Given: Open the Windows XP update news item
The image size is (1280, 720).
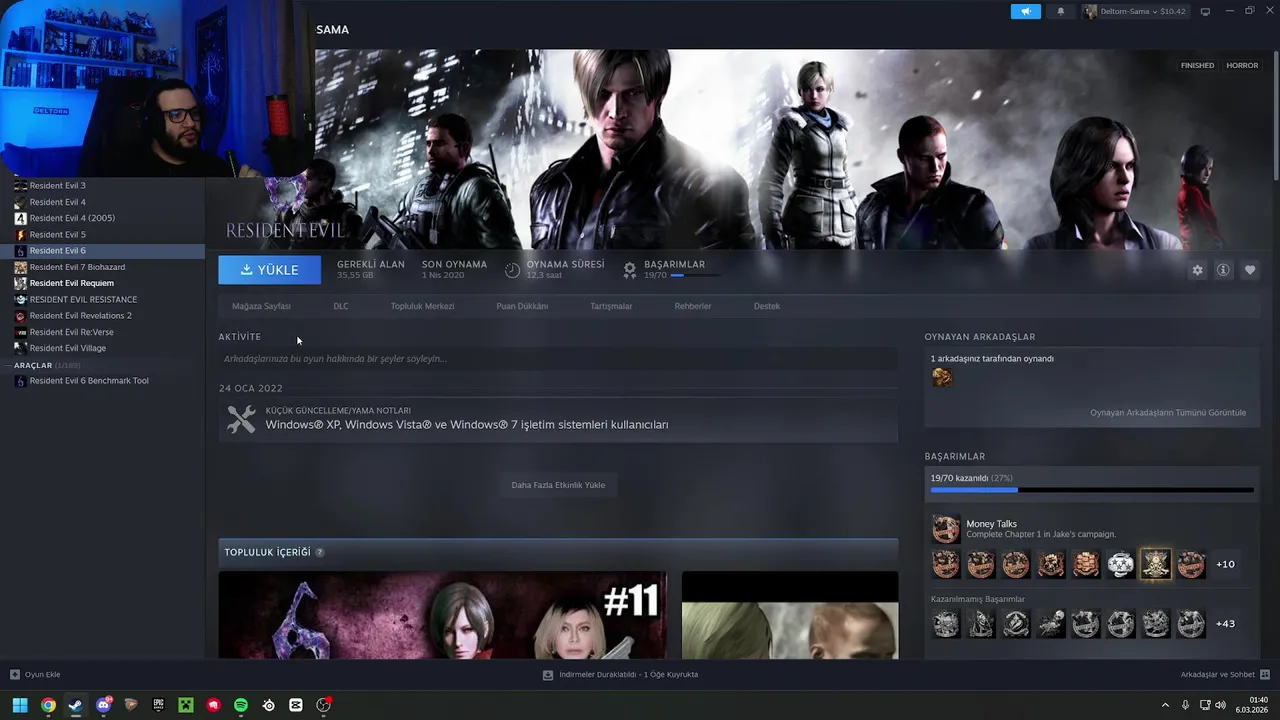Looking at the screenshot, I should [x=558, y=419].
